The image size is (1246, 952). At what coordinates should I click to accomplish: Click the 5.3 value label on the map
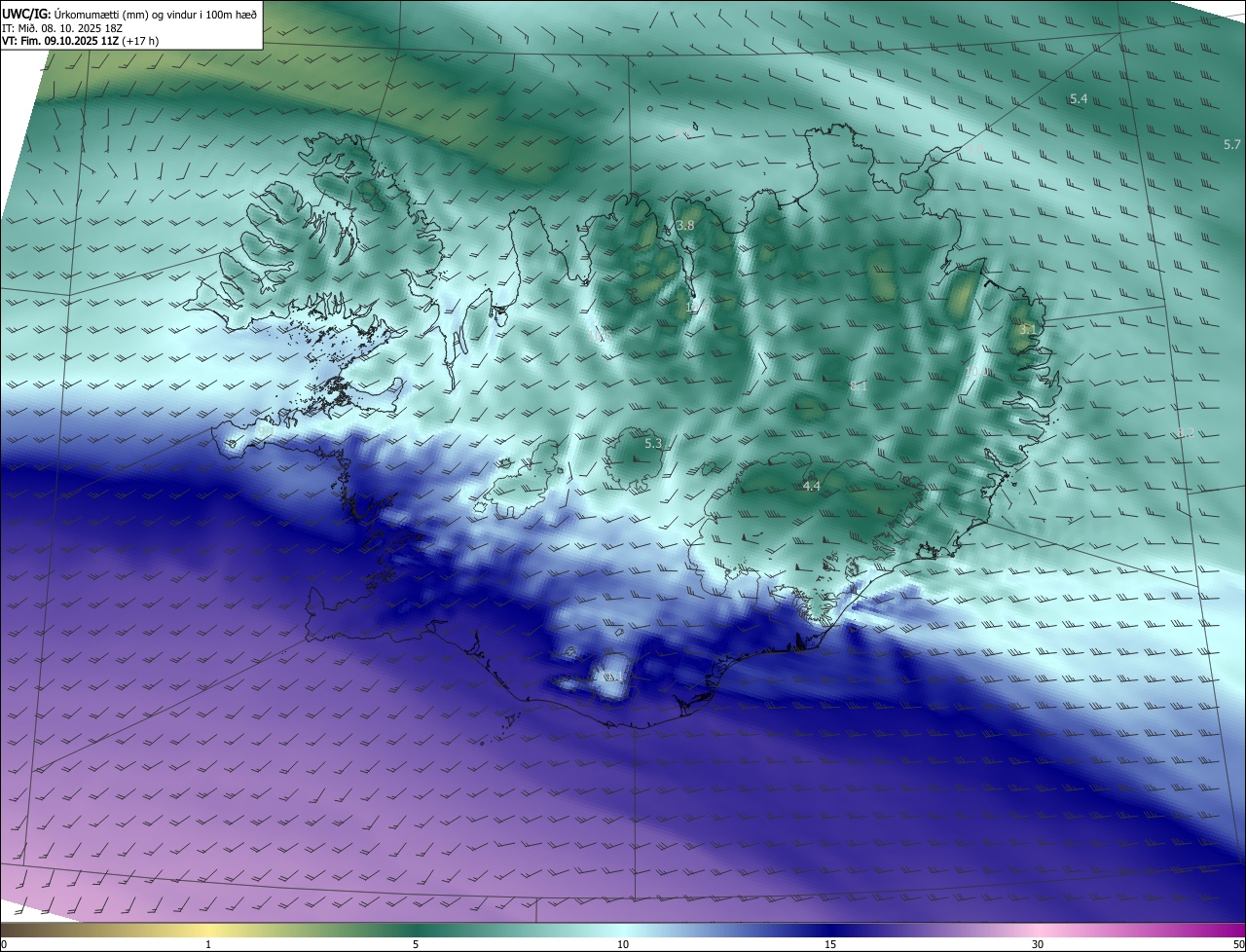(x=653, y=444)
